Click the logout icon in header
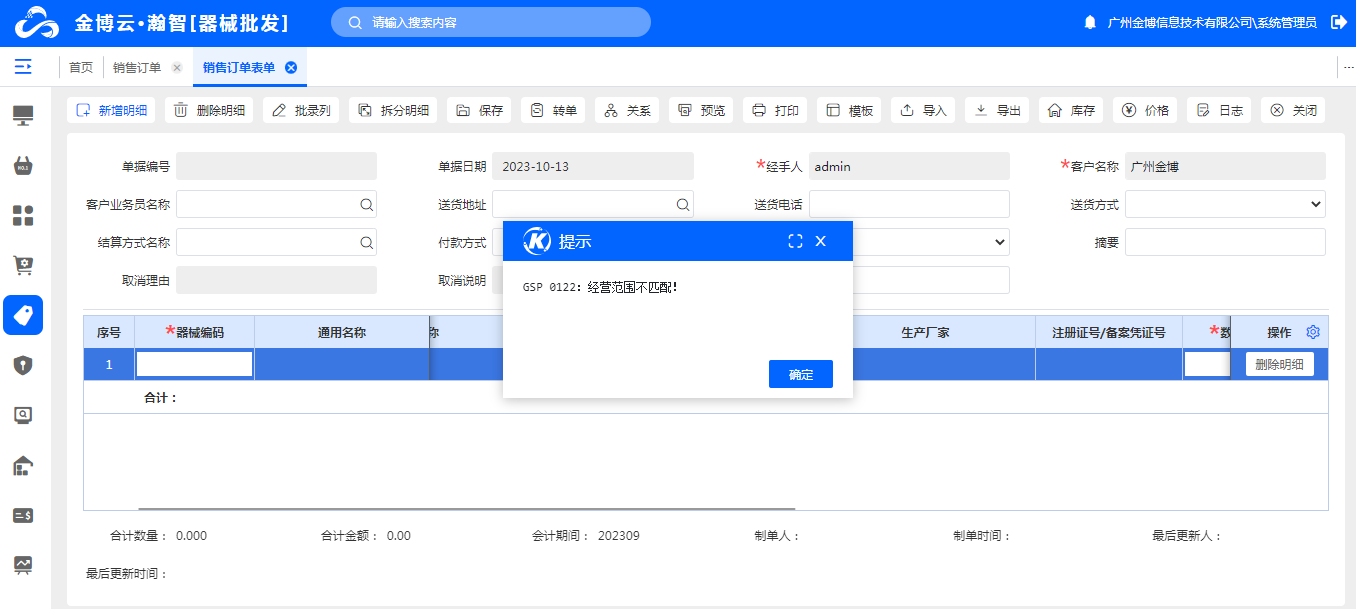 point(1339,22)
